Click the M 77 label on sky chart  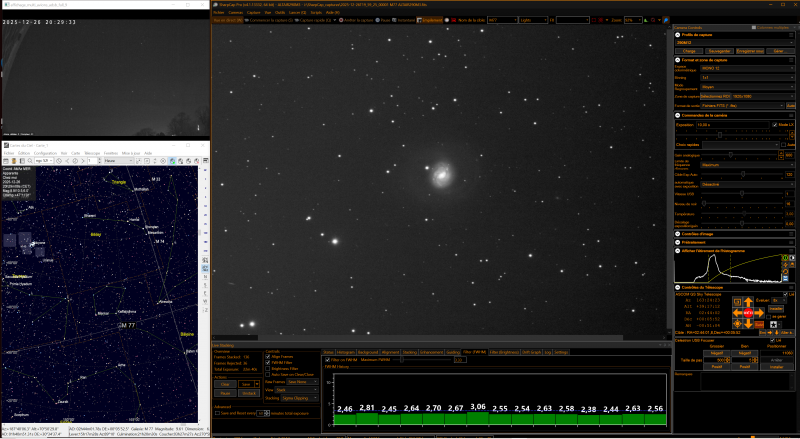[128, 325]
